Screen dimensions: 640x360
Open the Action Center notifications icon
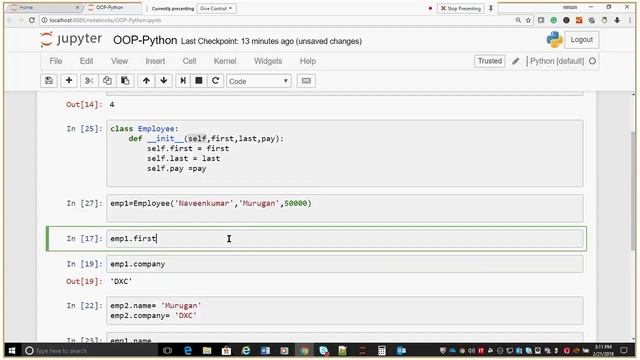click(624, 351)
